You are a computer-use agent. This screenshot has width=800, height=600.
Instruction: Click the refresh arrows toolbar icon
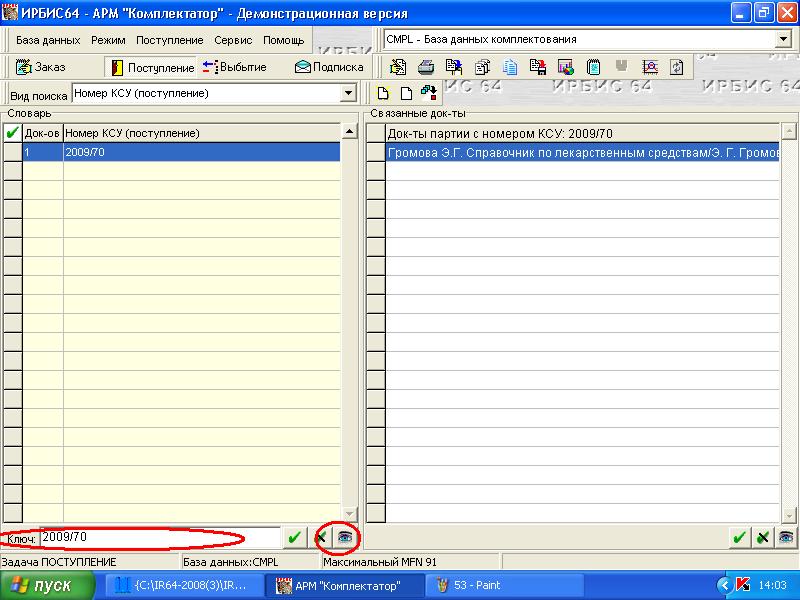677,68
